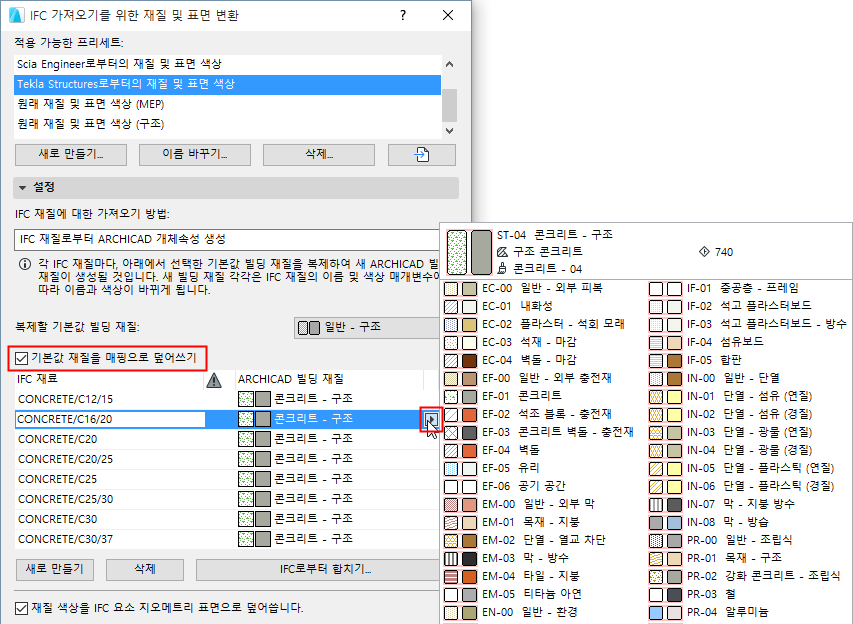Toggle 기본값 재질을 매핑으로 덮어쓰기 checkbox

coord(21,358)
